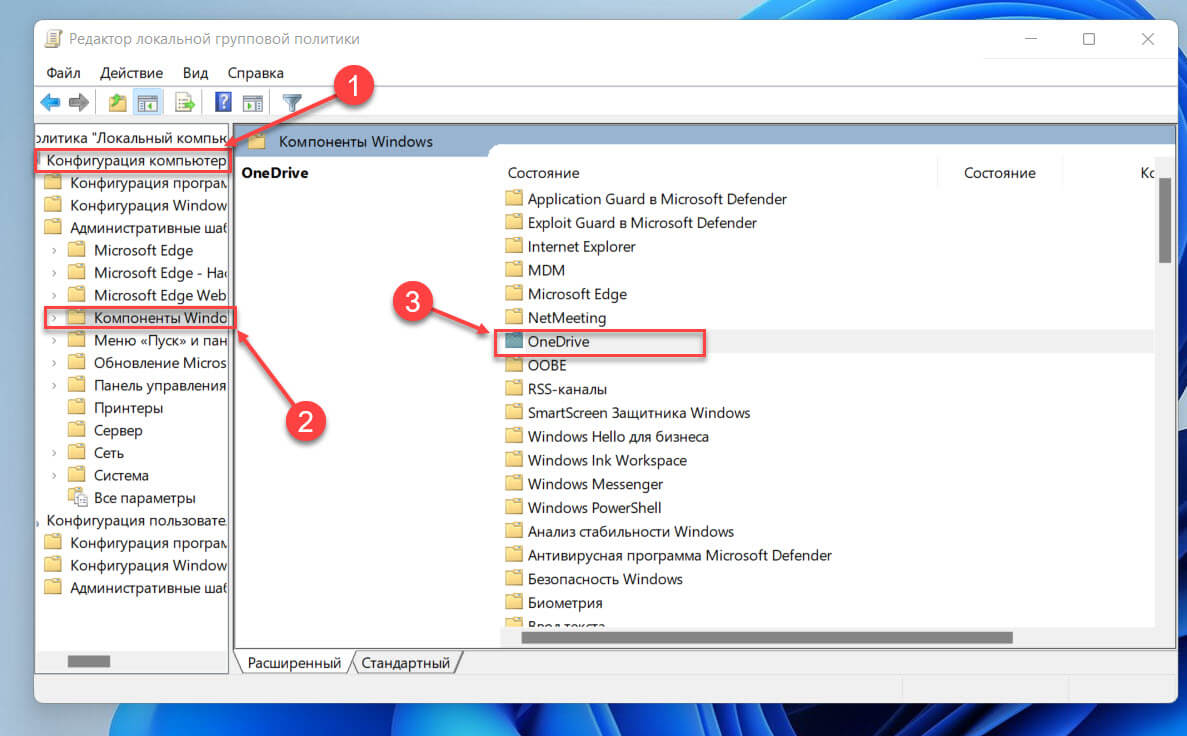Click the Filter funnel toolbar icon

pos(291,102)
